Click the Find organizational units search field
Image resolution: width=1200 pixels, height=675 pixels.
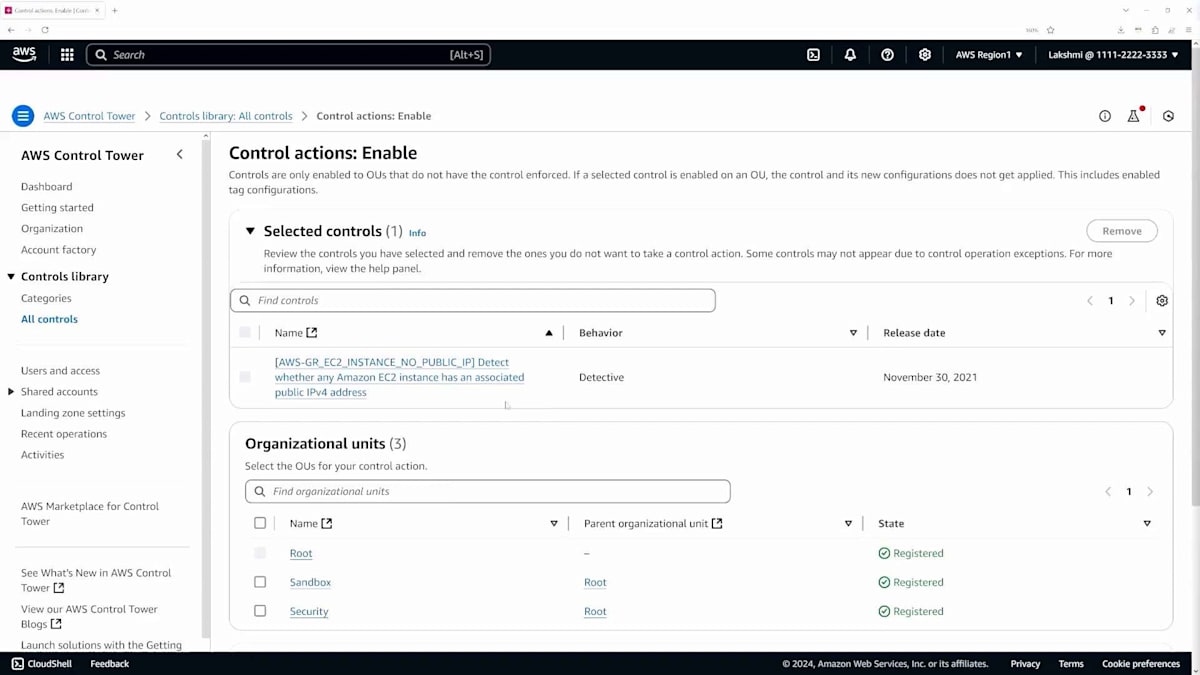coord(488,491)
